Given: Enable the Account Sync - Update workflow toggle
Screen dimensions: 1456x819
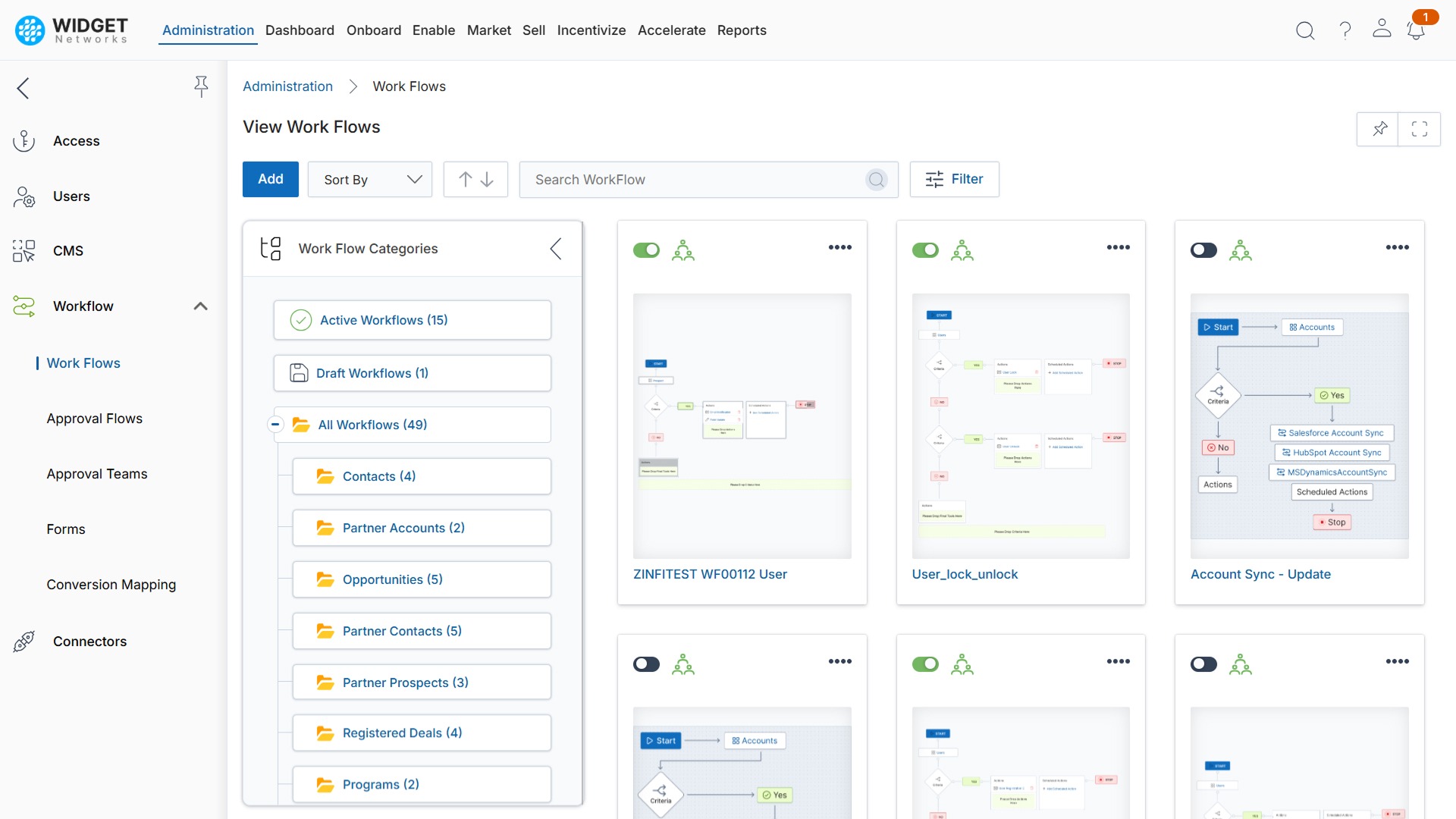Looking at the screenshot, I should tap(1203, 249).
